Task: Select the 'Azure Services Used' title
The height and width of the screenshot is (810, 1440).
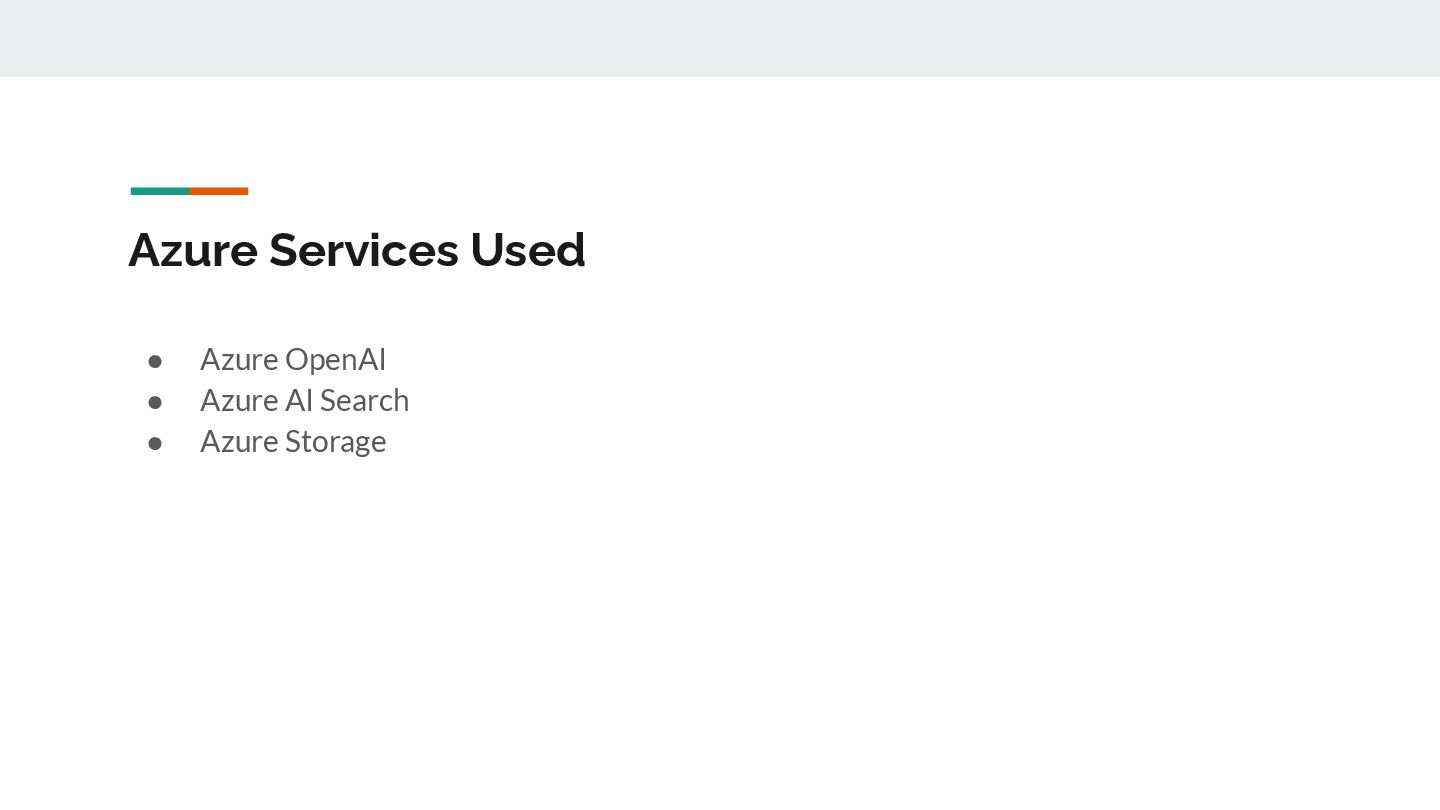Action: (357, 250)
